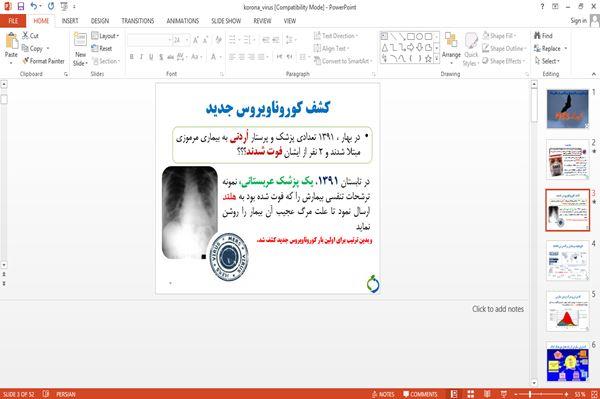Toggle numbered list
The width and height of the screenshot is (600, 399).
click(x=248, y=40)
